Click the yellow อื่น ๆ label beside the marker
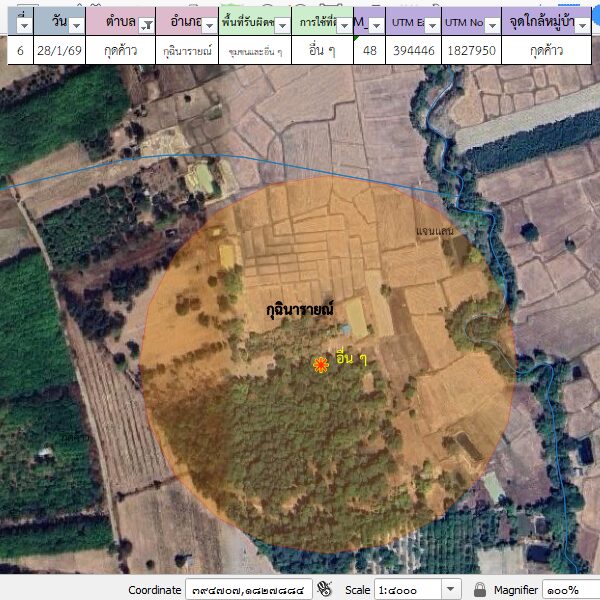This screenshot has width=600, height=600. pyautogui.click(x=352, y=358)
